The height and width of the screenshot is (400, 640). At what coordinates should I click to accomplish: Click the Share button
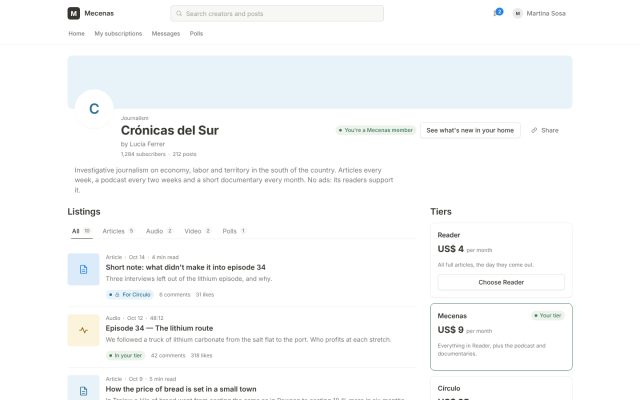(544, 131)
